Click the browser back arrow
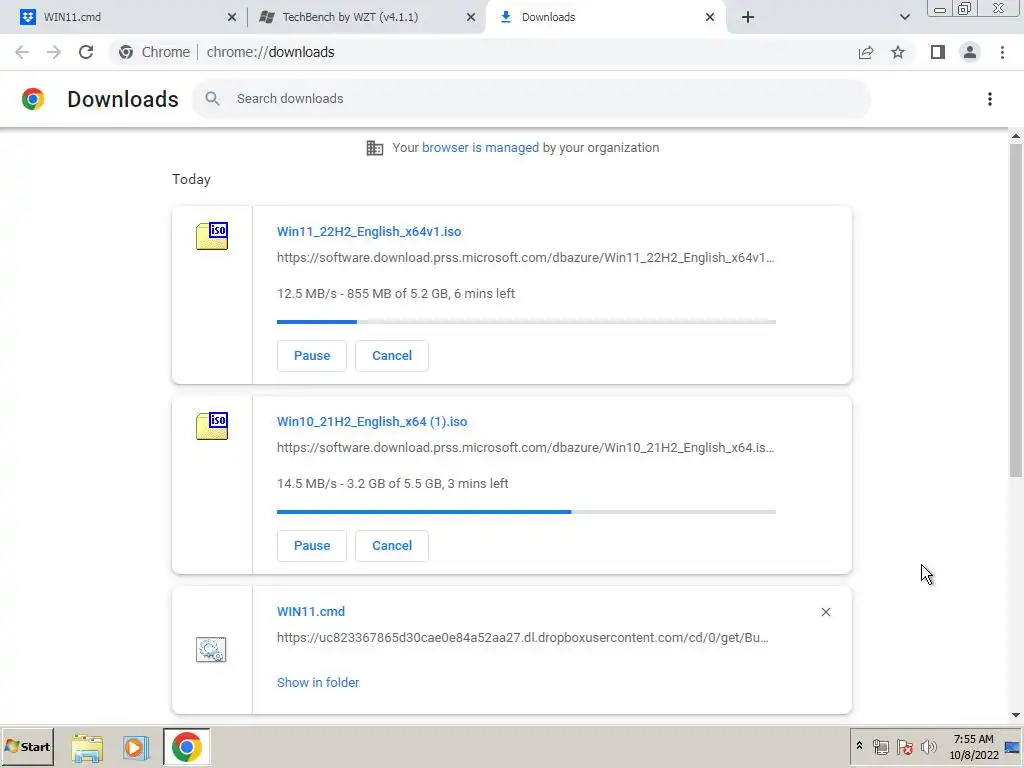1024x768 pixels. point(22,52)
